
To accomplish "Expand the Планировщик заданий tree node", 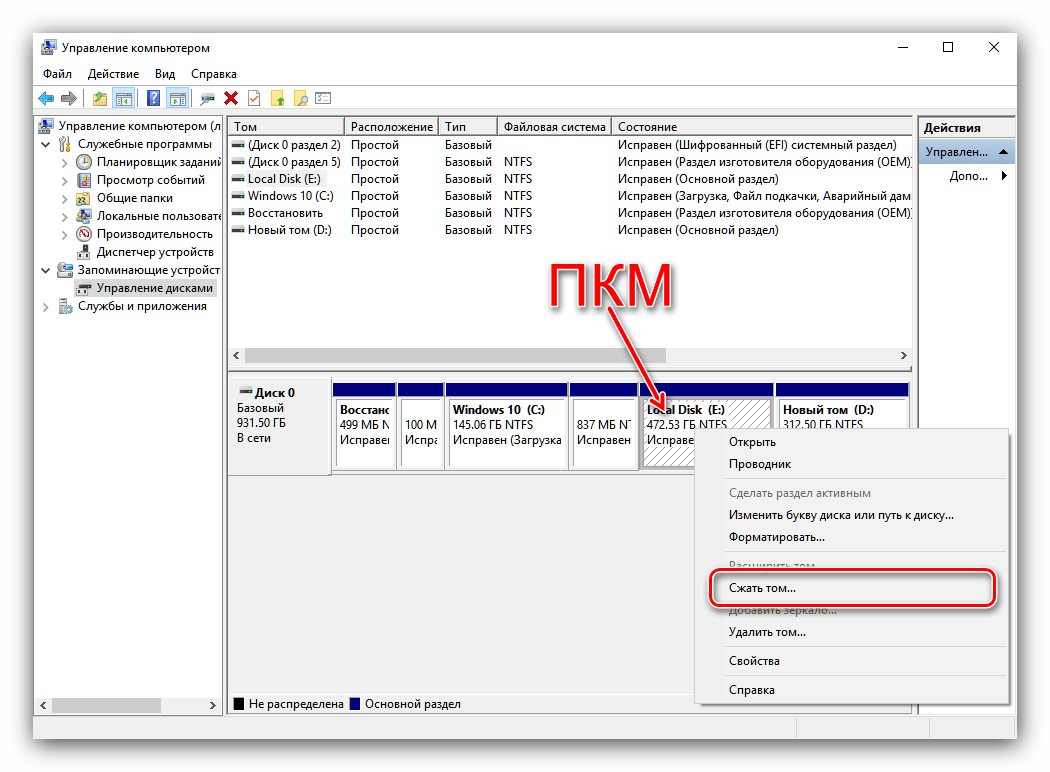I will pos(65,162).
